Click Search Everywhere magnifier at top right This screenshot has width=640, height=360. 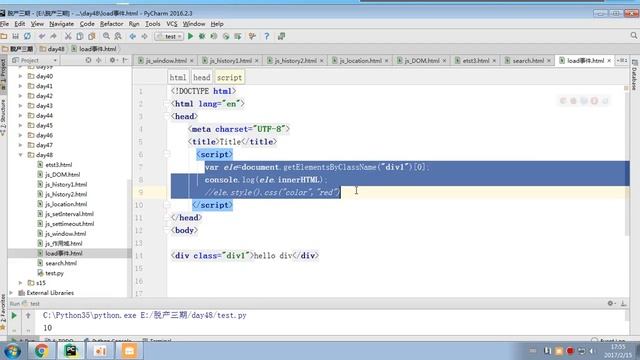coord(633,36)
